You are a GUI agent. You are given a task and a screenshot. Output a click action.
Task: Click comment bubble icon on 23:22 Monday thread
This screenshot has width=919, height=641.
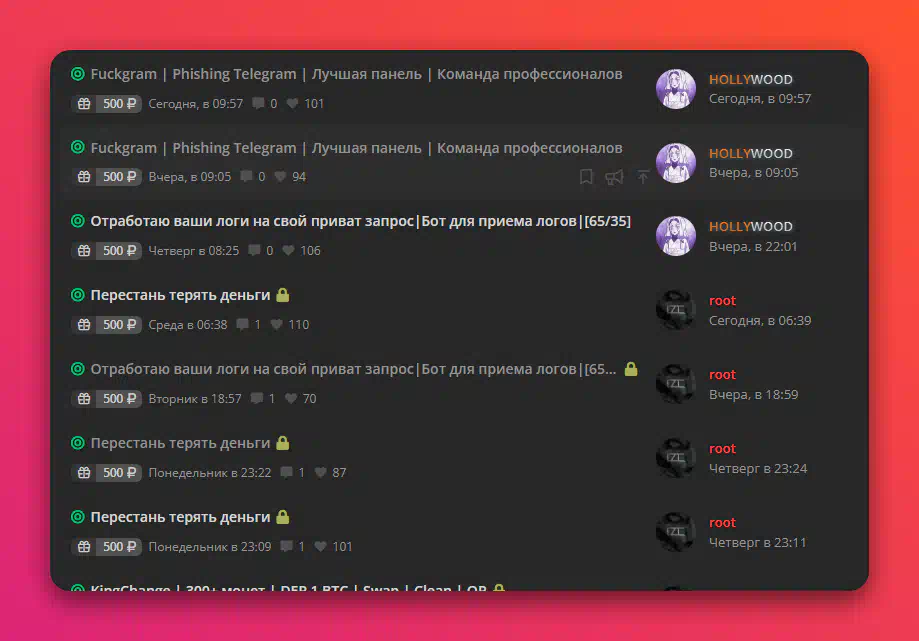(x=287, y=472)
